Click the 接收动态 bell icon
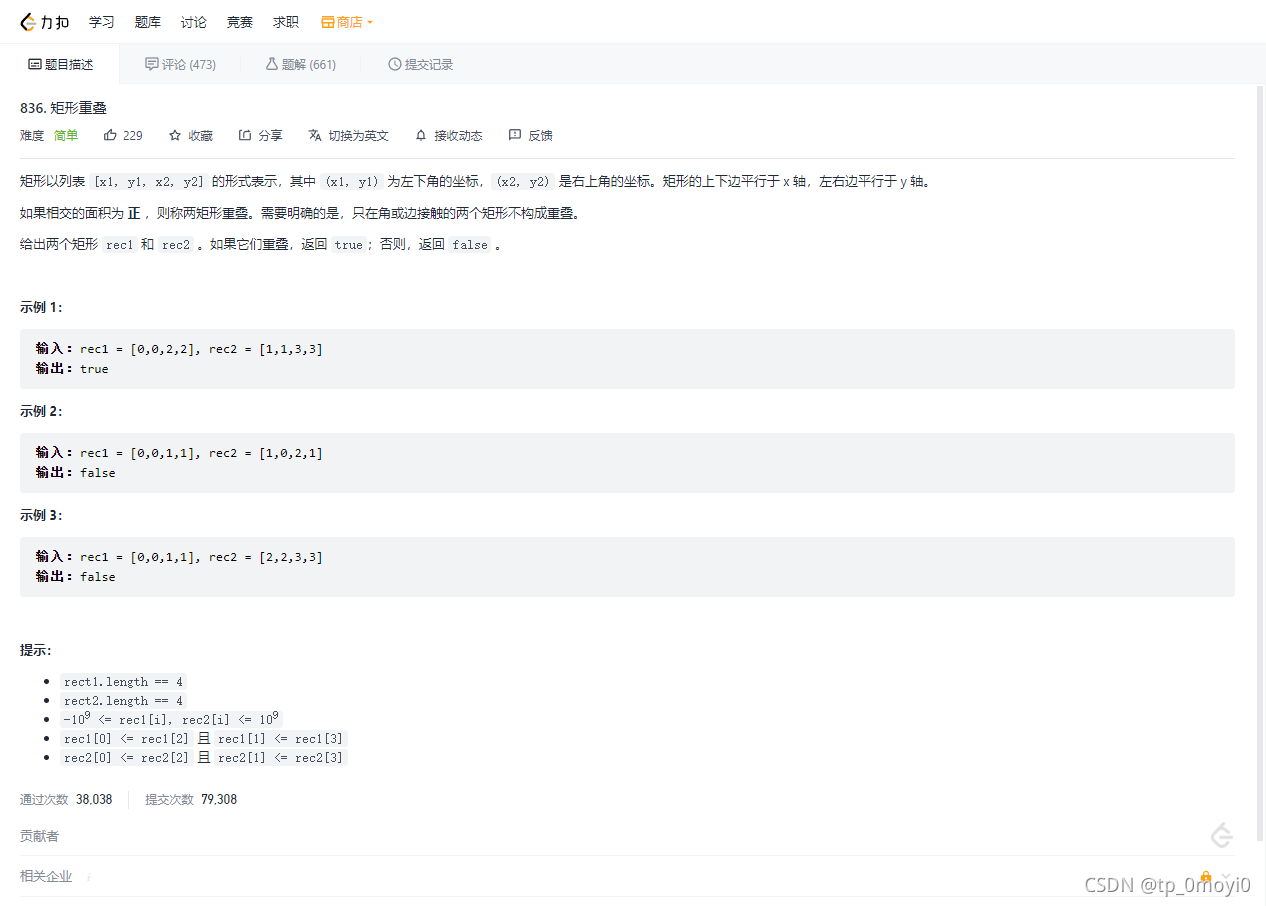The width and height of the screenshot is (1266, 906). [420, 135]
